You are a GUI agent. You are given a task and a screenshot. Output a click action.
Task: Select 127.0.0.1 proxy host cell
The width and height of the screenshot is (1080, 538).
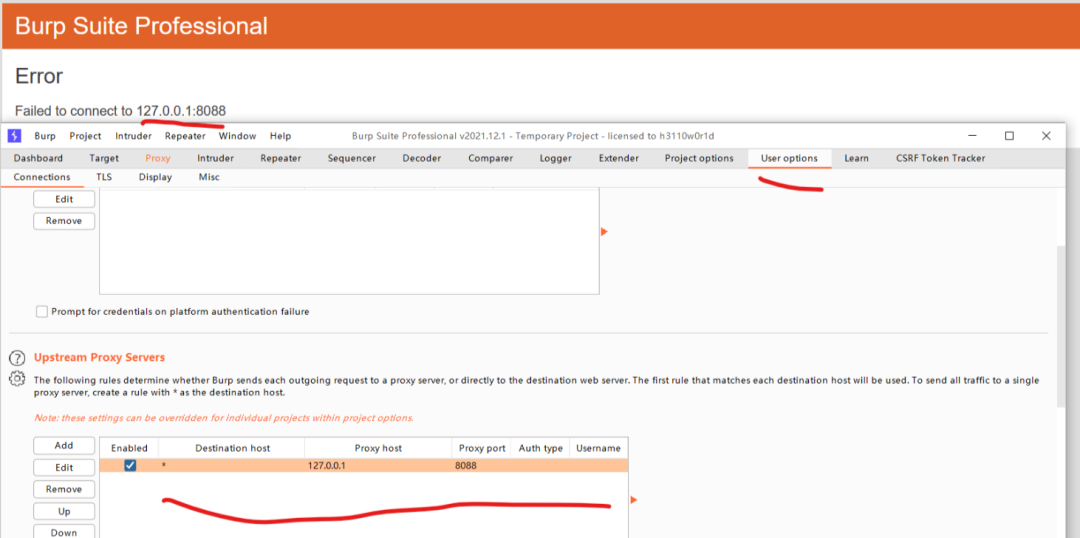tap(378, 466)
